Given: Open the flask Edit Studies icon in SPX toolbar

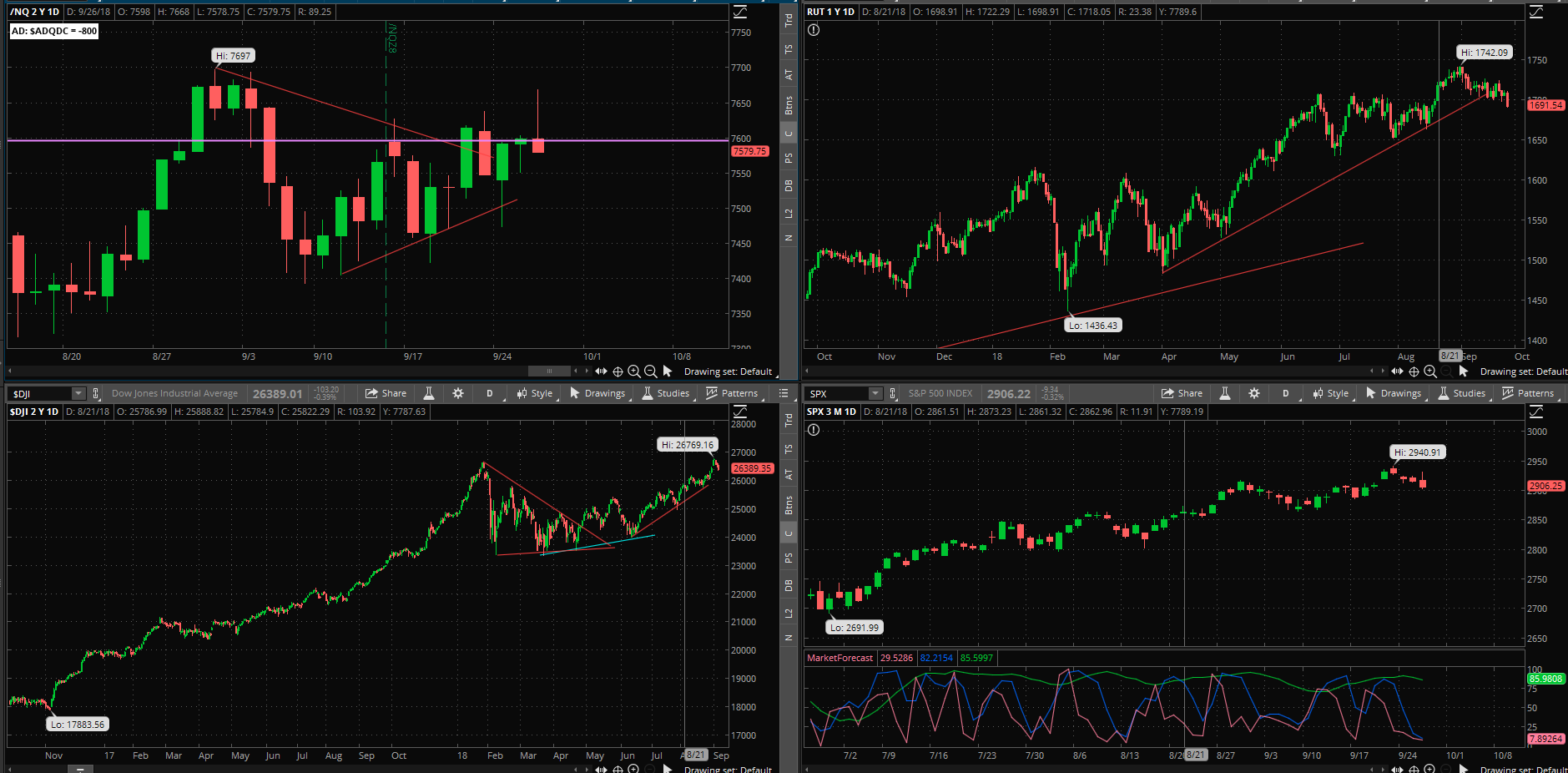Looking at the screenshot, I should 1224,393.
